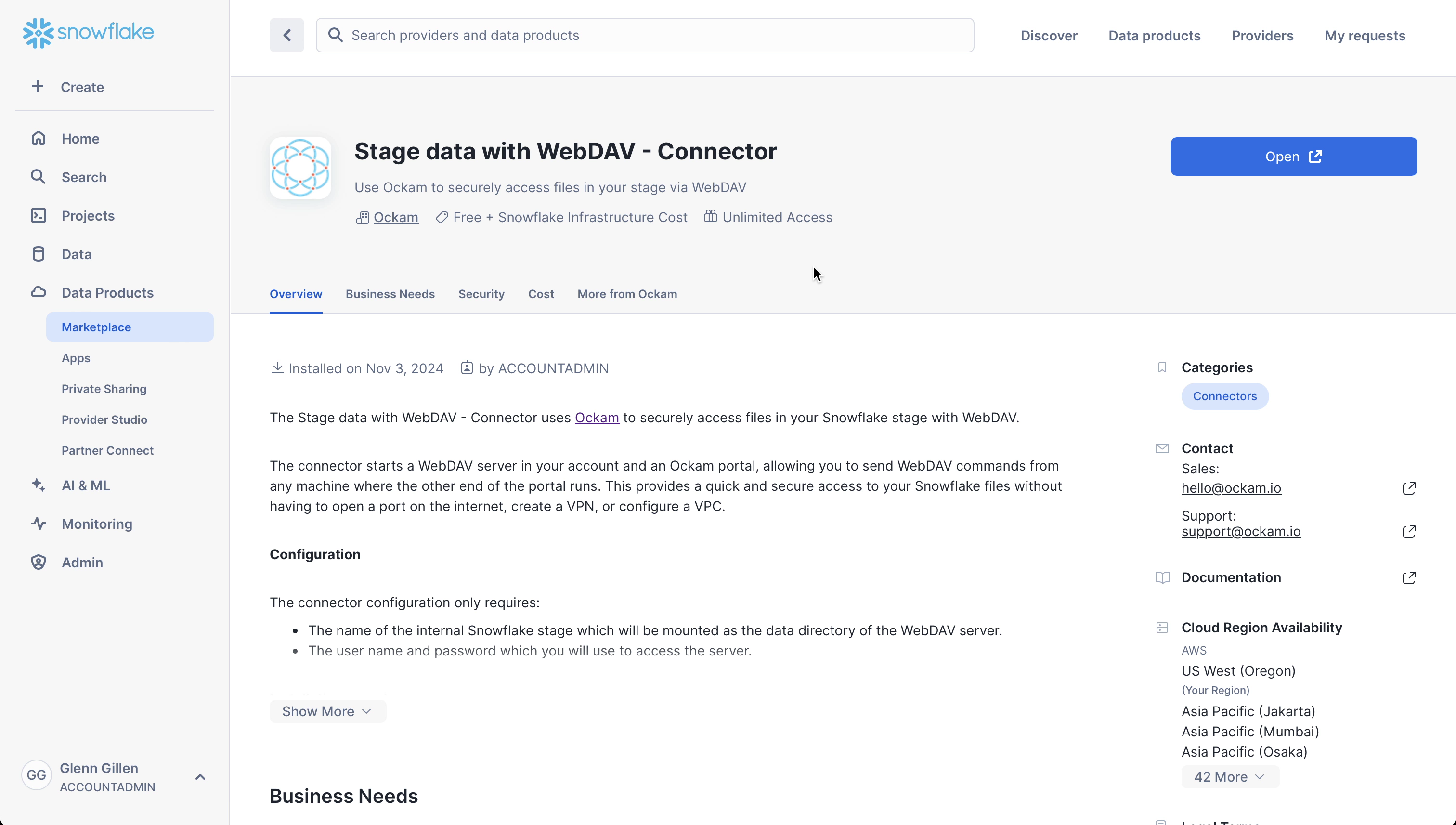This screenshot has height=825, width=1456.
Task: Open the Monitoring activity icon
Action: click(x=39, y=524)
